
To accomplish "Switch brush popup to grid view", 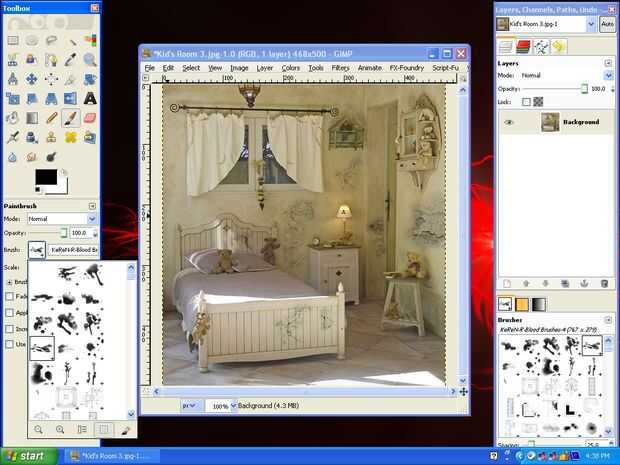I will (x=104, y=429).
